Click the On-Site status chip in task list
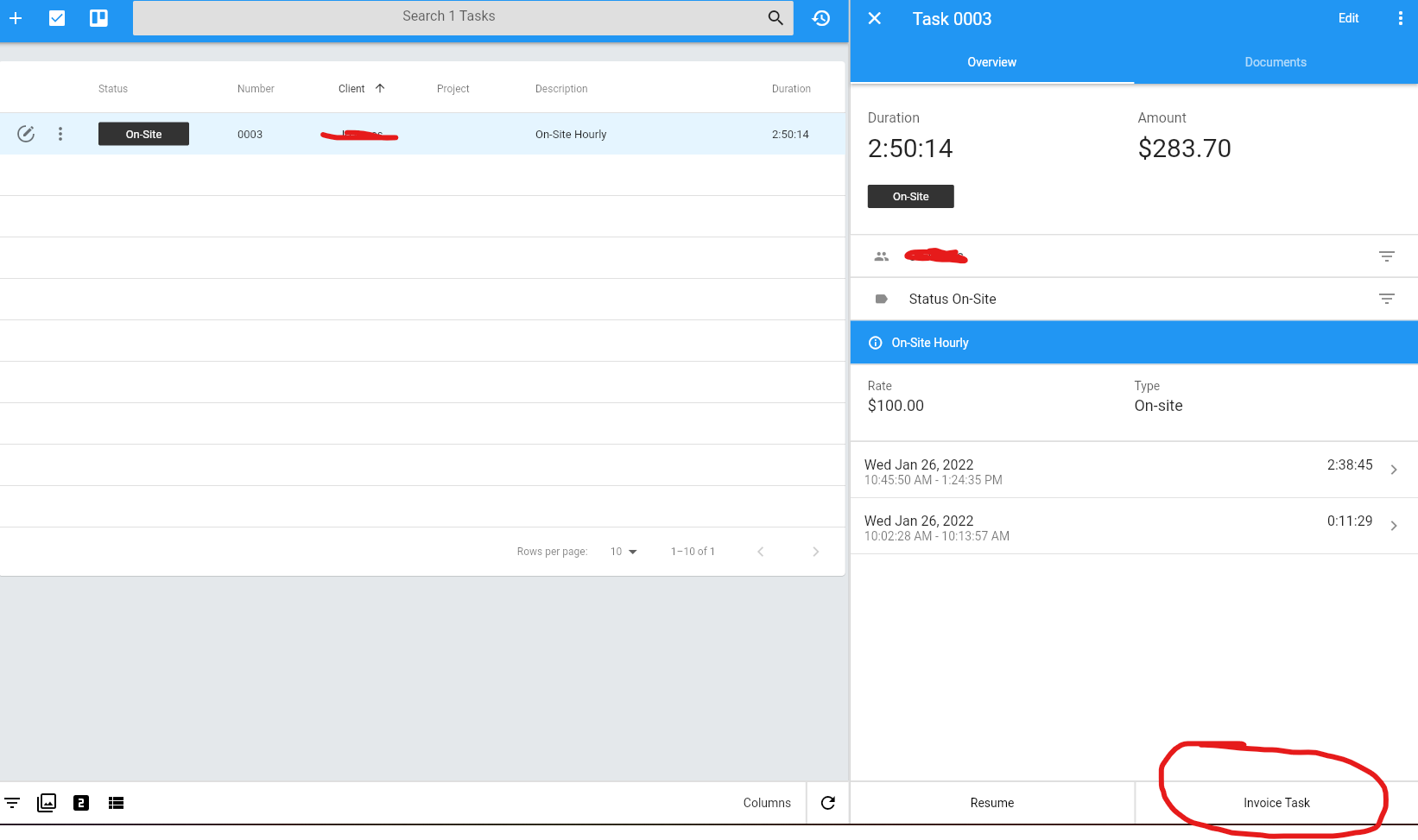The image size is (1418, 840). coord(143,134)
